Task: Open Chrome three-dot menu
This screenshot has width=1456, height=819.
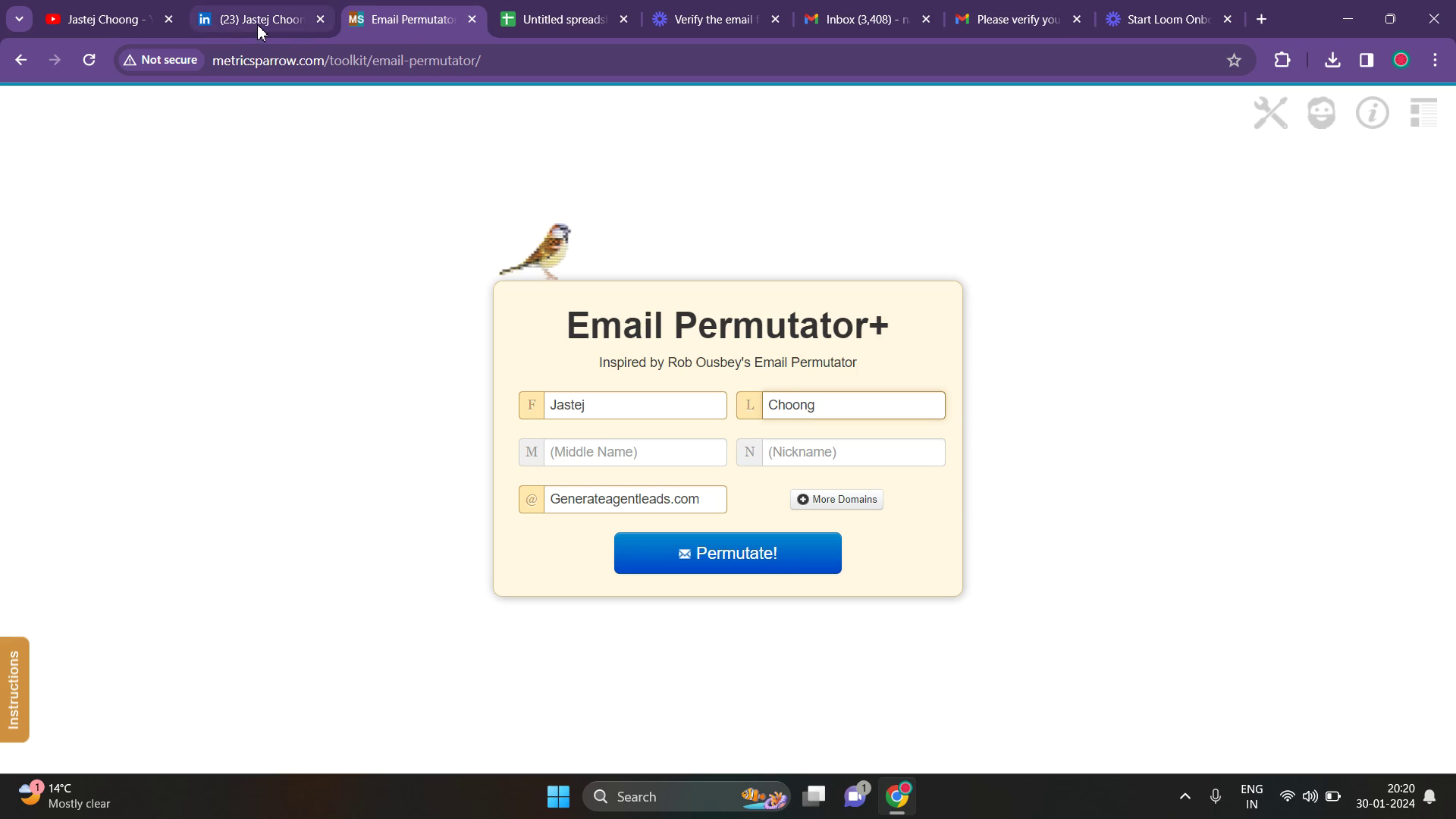Action: tap(1435, 61)
